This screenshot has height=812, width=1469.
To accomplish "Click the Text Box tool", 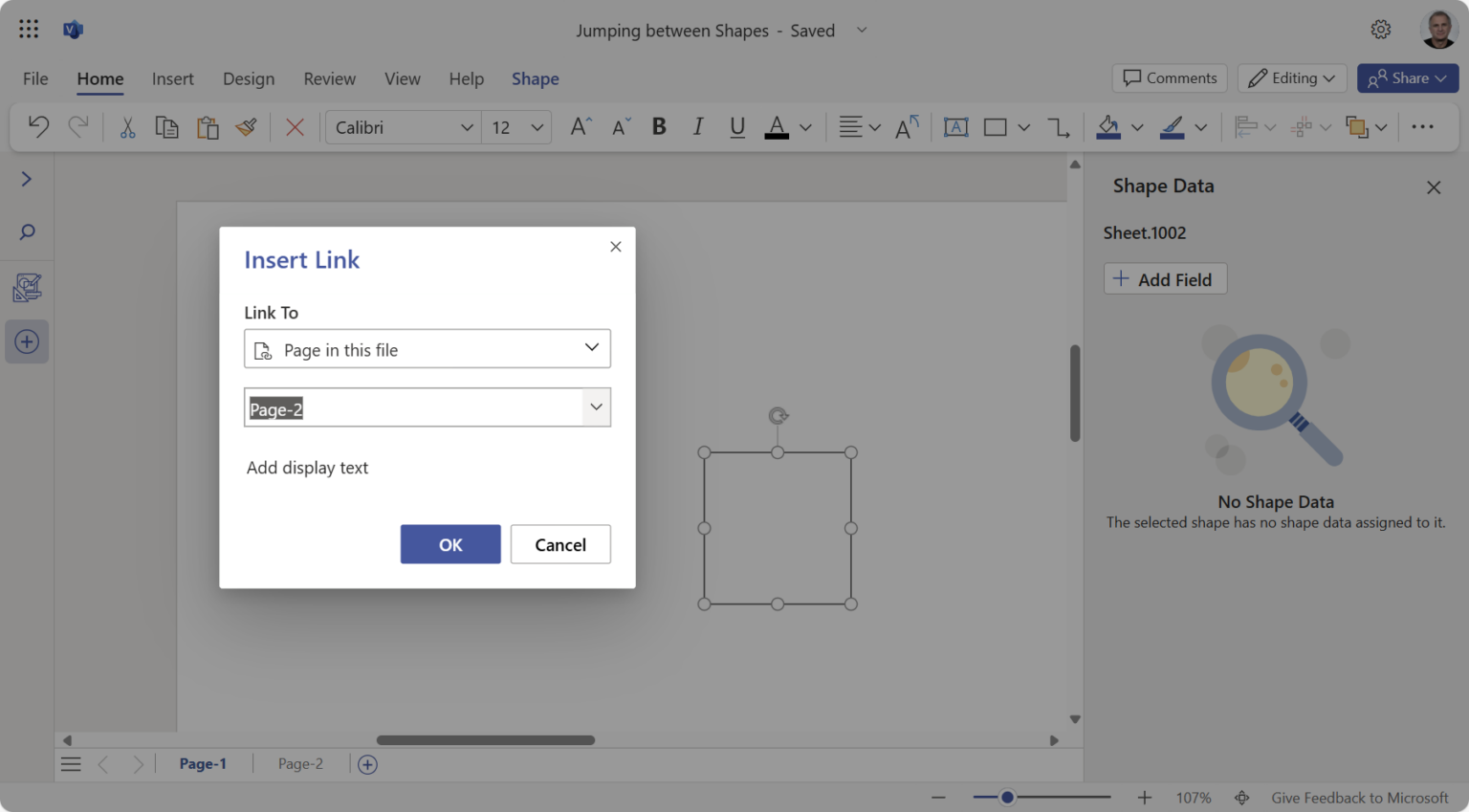I will coord(956,126).
